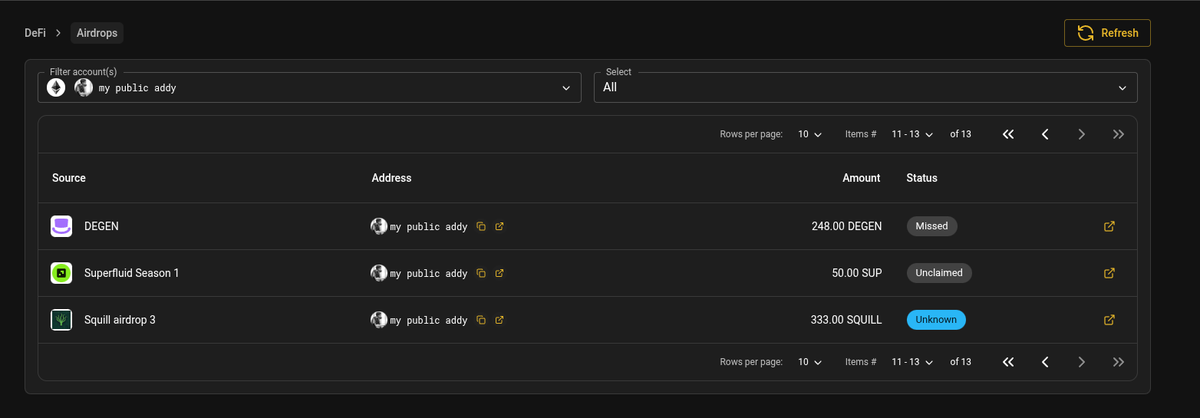Click the Missed status chip
The height and width of the screenshot is (418, 1200).
[x=932, y=226]
